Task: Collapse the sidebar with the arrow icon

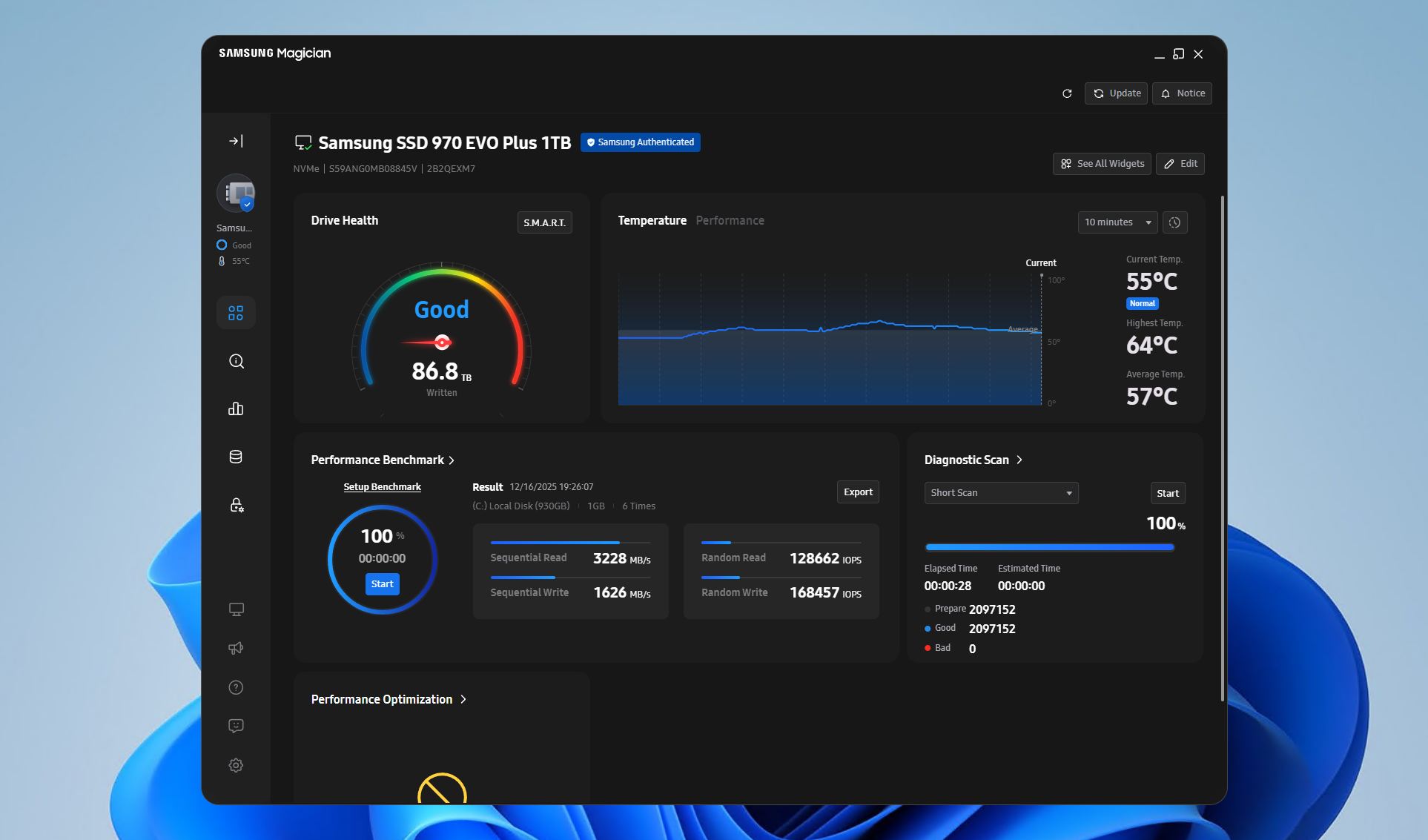Action: coord(236,140)
